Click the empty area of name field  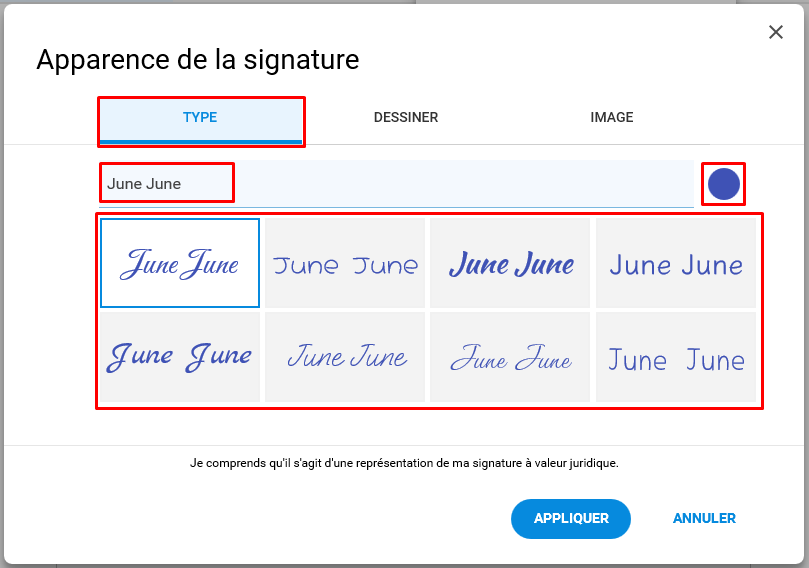[464, 184]
